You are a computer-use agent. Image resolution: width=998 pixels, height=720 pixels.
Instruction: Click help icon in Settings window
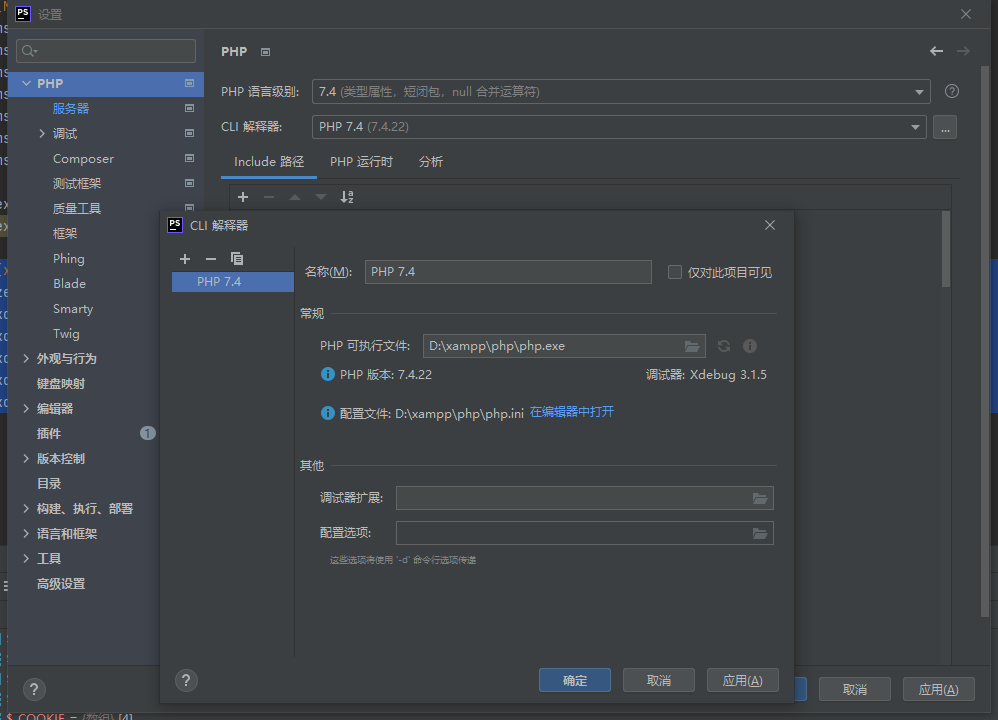pos(34,689)
